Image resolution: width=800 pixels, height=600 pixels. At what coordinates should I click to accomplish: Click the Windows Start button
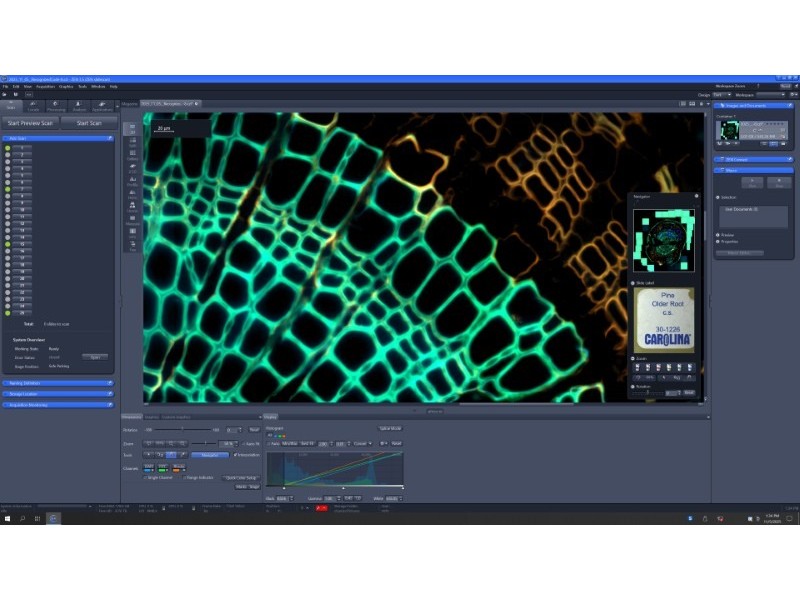click(x=7, y=518)
